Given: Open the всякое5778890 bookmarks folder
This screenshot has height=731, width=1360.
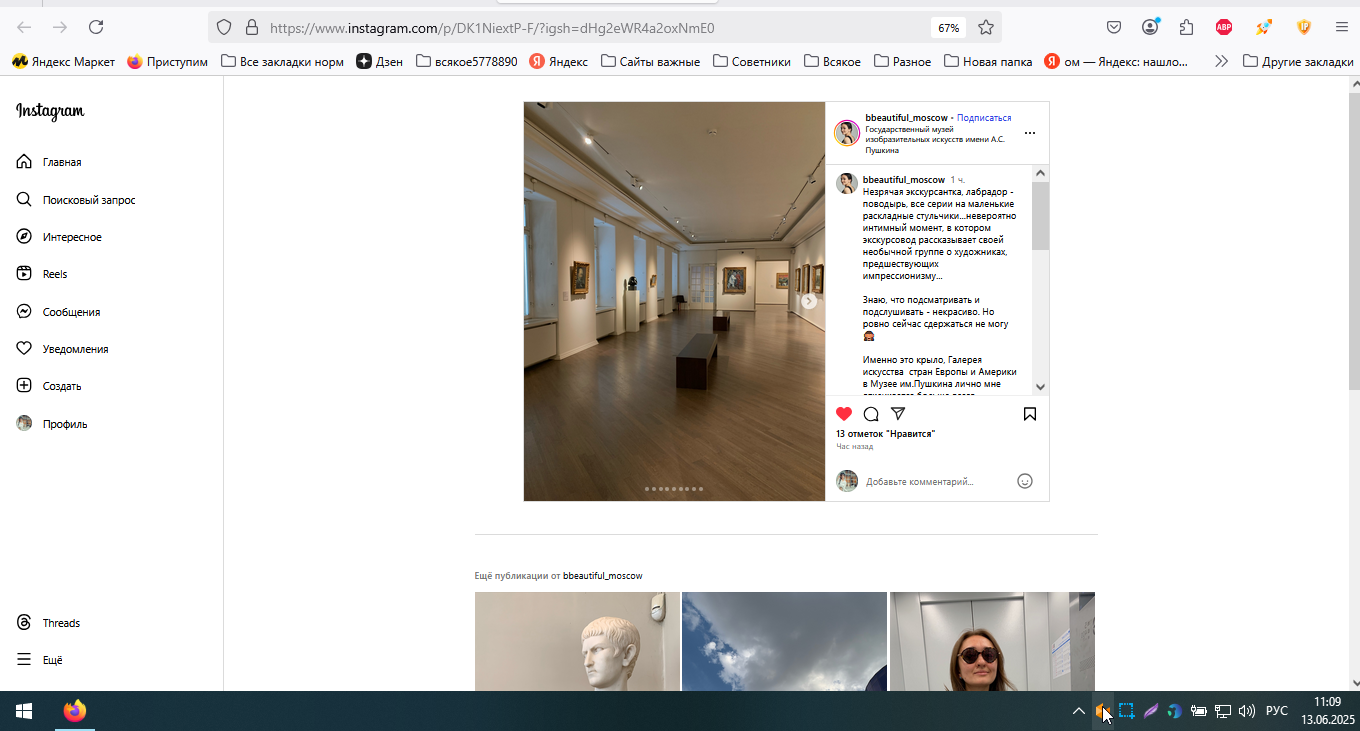Looking at the screenshot, I should pos(466,61).
